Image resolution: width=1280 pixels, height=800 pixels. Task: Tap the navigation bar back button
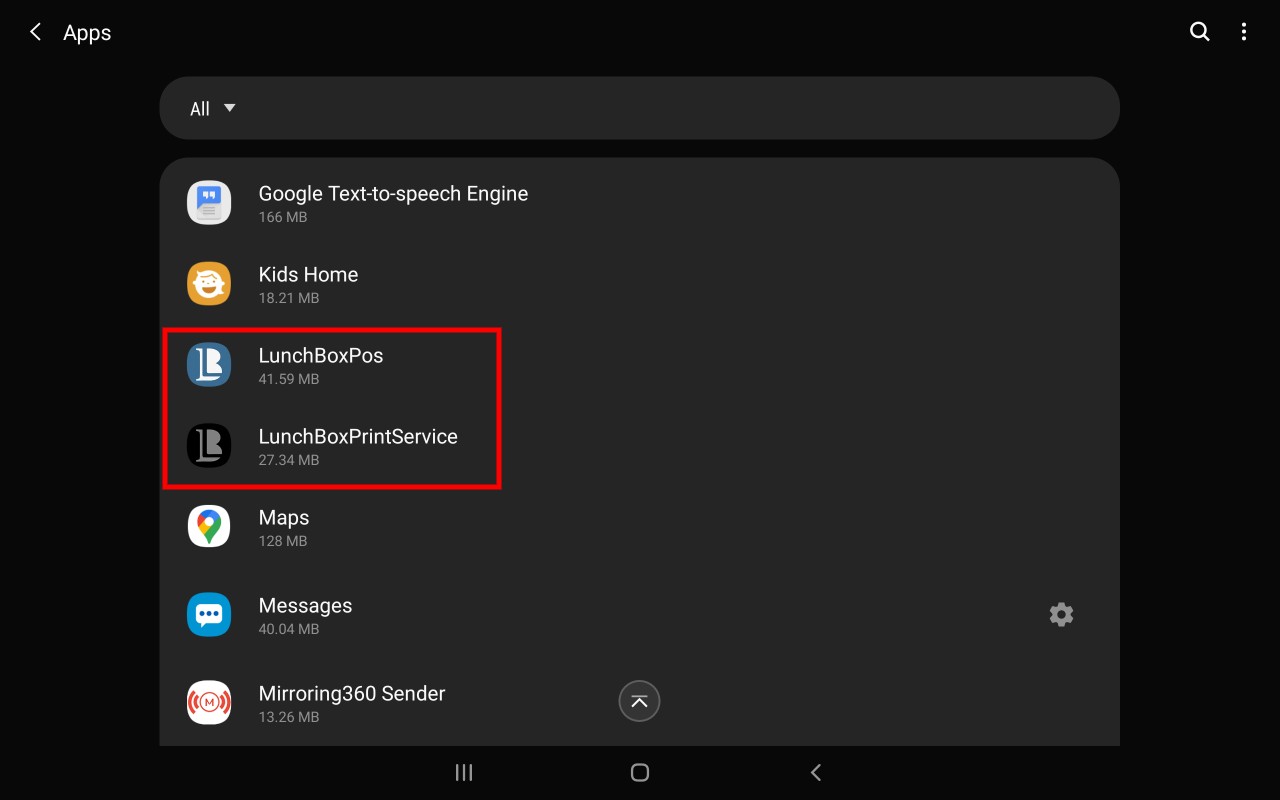point(816,772)
